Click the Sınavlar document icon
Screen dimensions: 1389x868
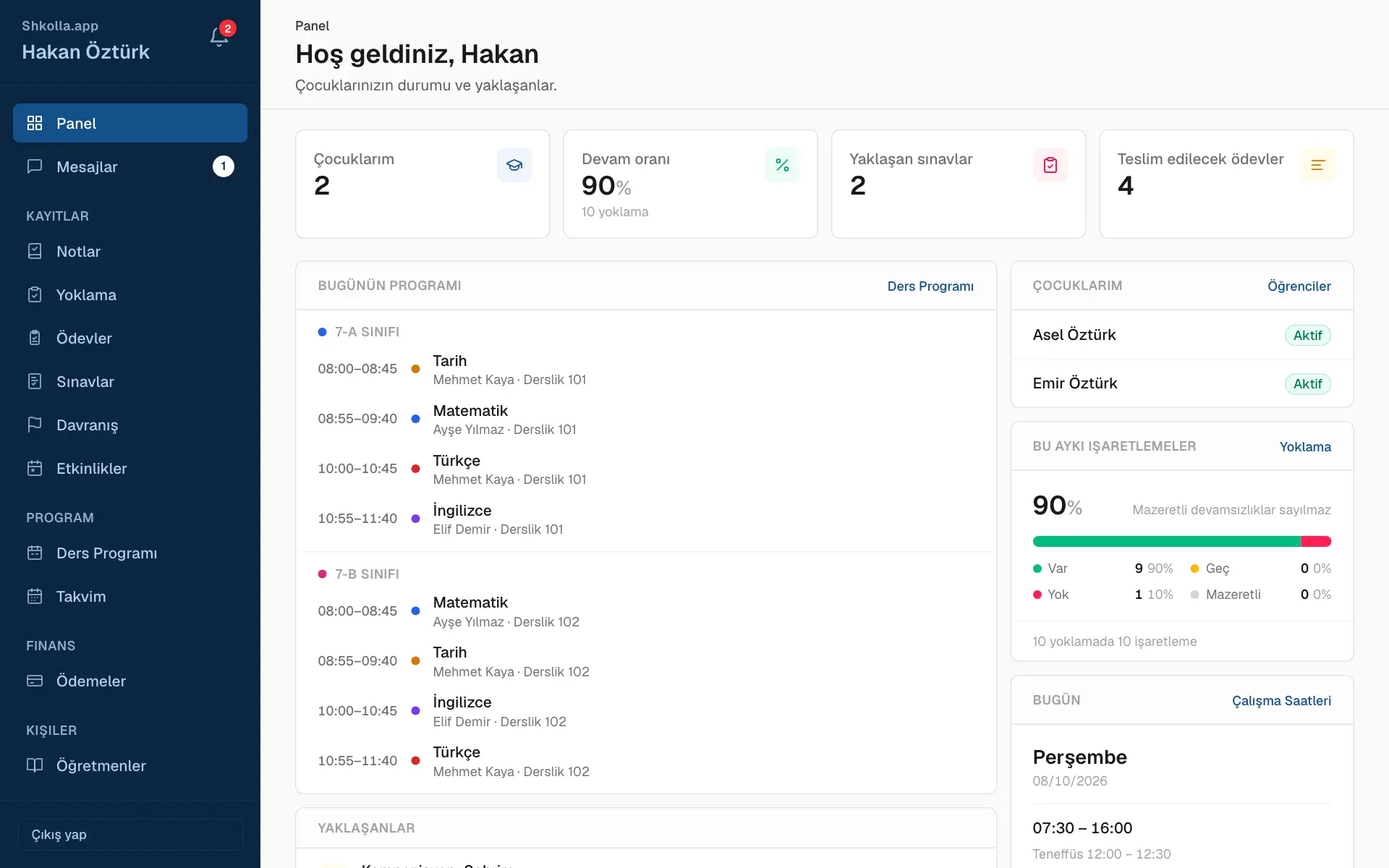[x=35, y=381]
